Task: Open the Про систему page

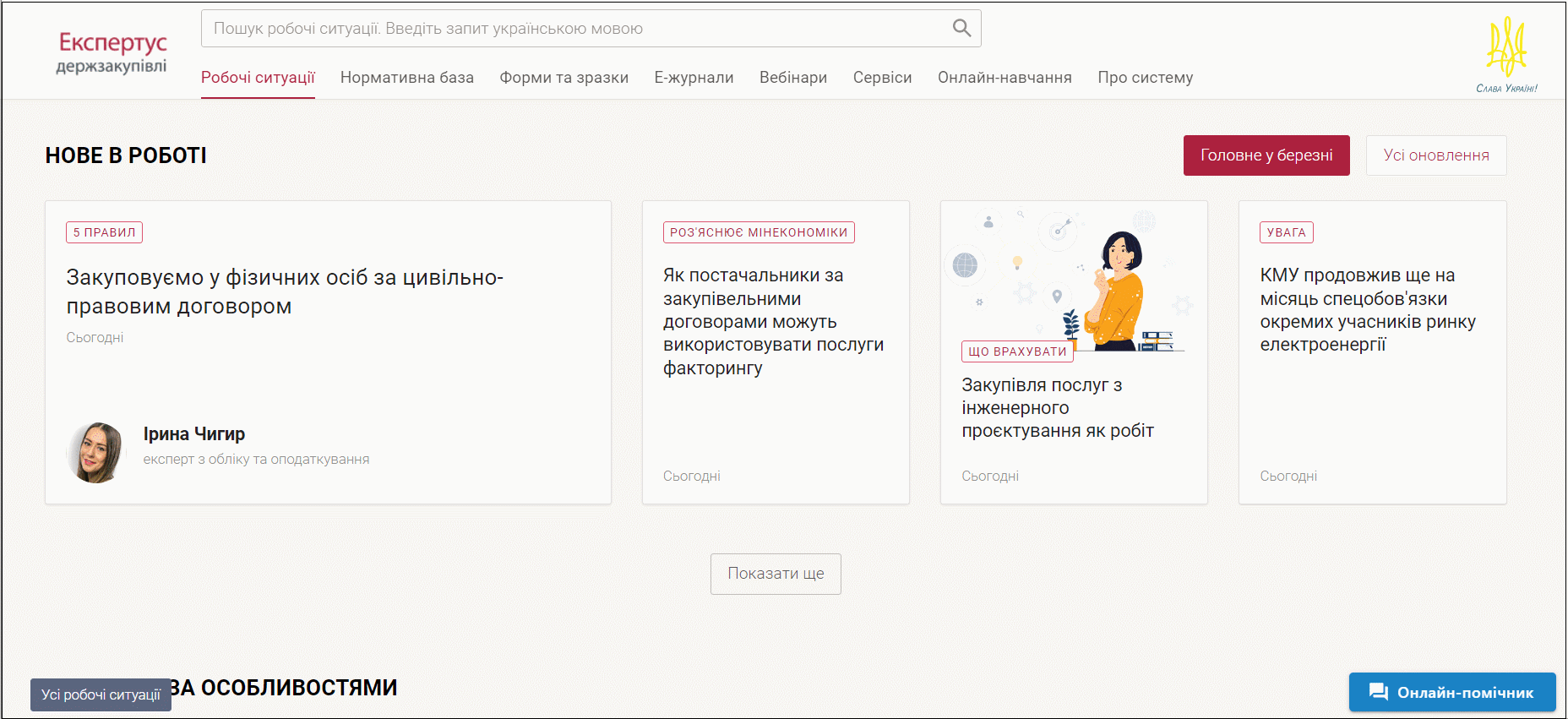Action: coord(1145,78)
